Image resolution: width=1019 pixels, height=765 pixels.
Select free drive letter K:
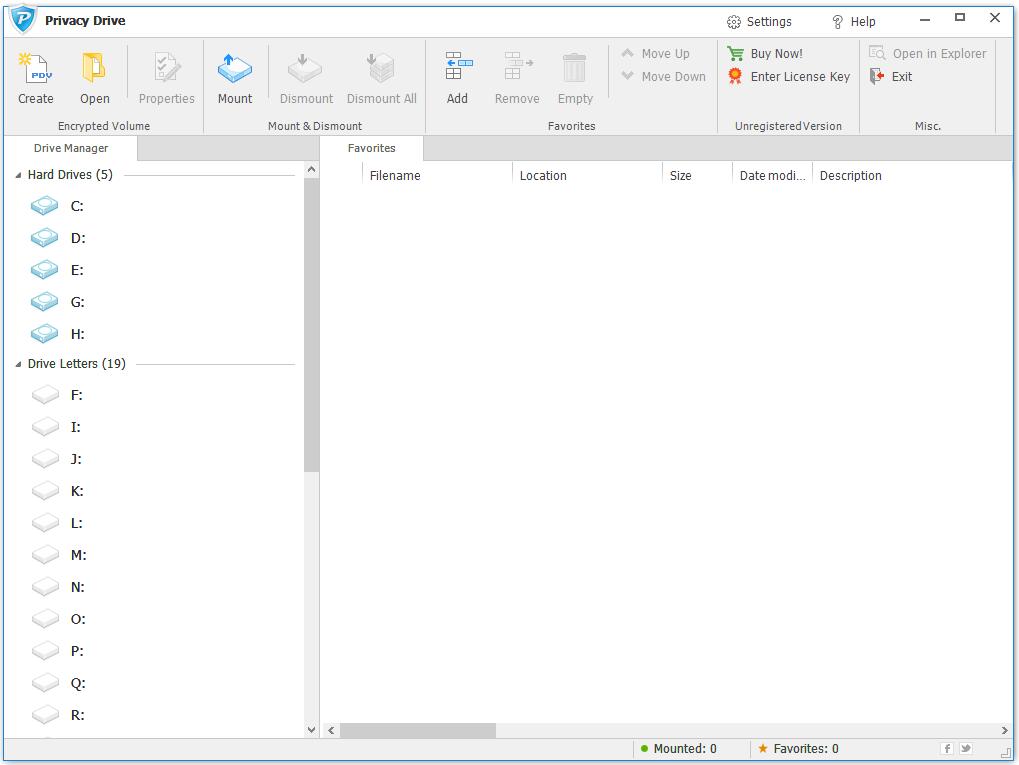click(57, 491)
